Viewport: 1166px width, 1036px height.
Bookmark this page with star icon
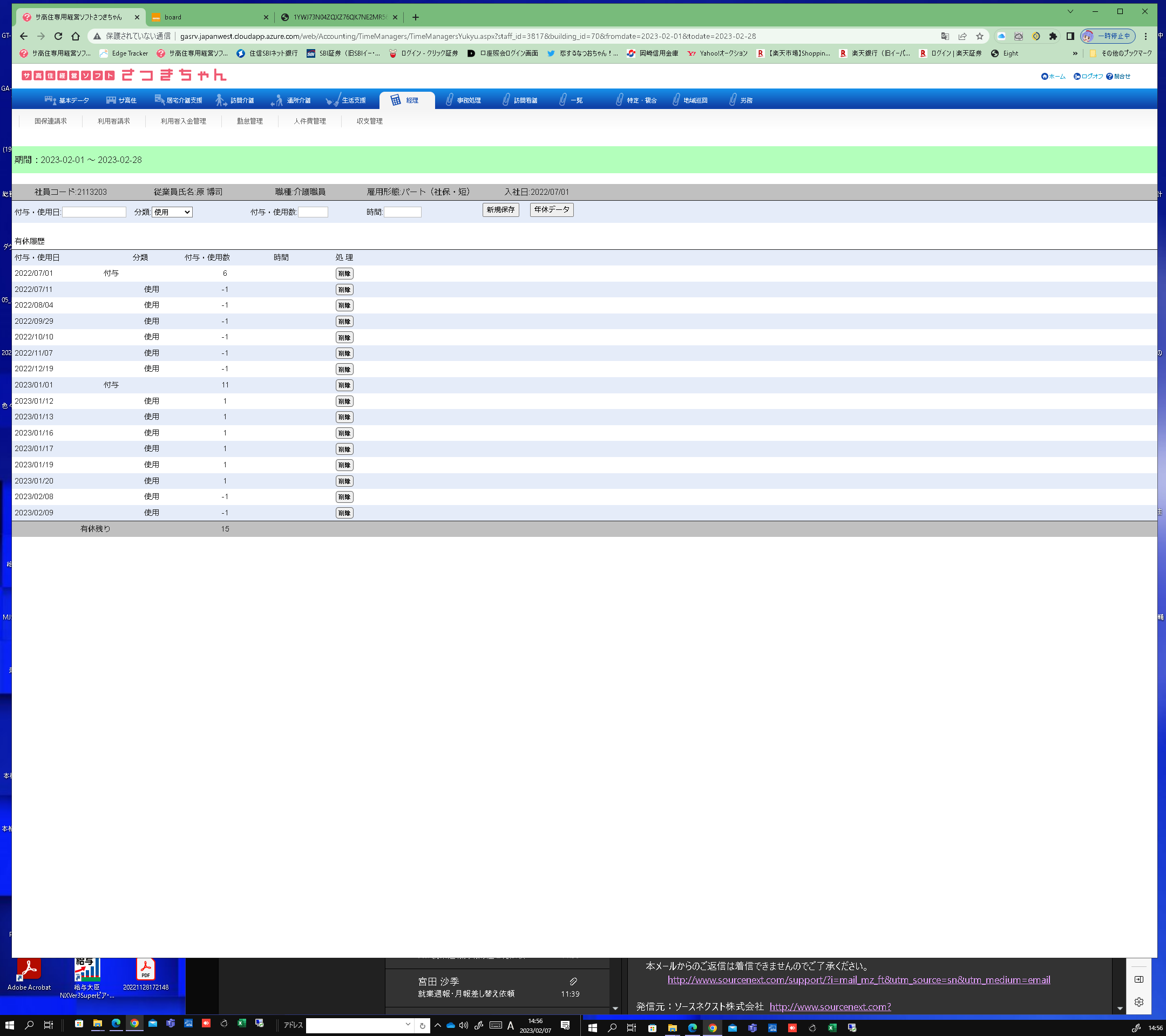coord(979,36)
